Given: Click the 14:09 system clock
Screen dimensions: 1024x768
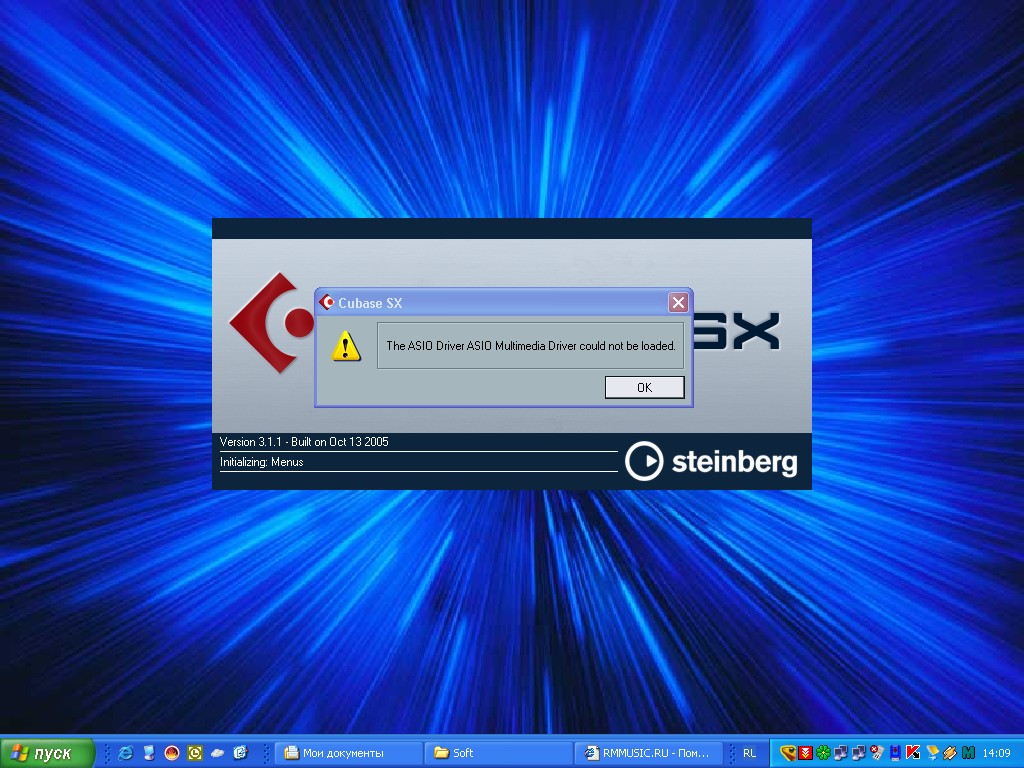Looking at the screenshot, I should click(997, 753).
